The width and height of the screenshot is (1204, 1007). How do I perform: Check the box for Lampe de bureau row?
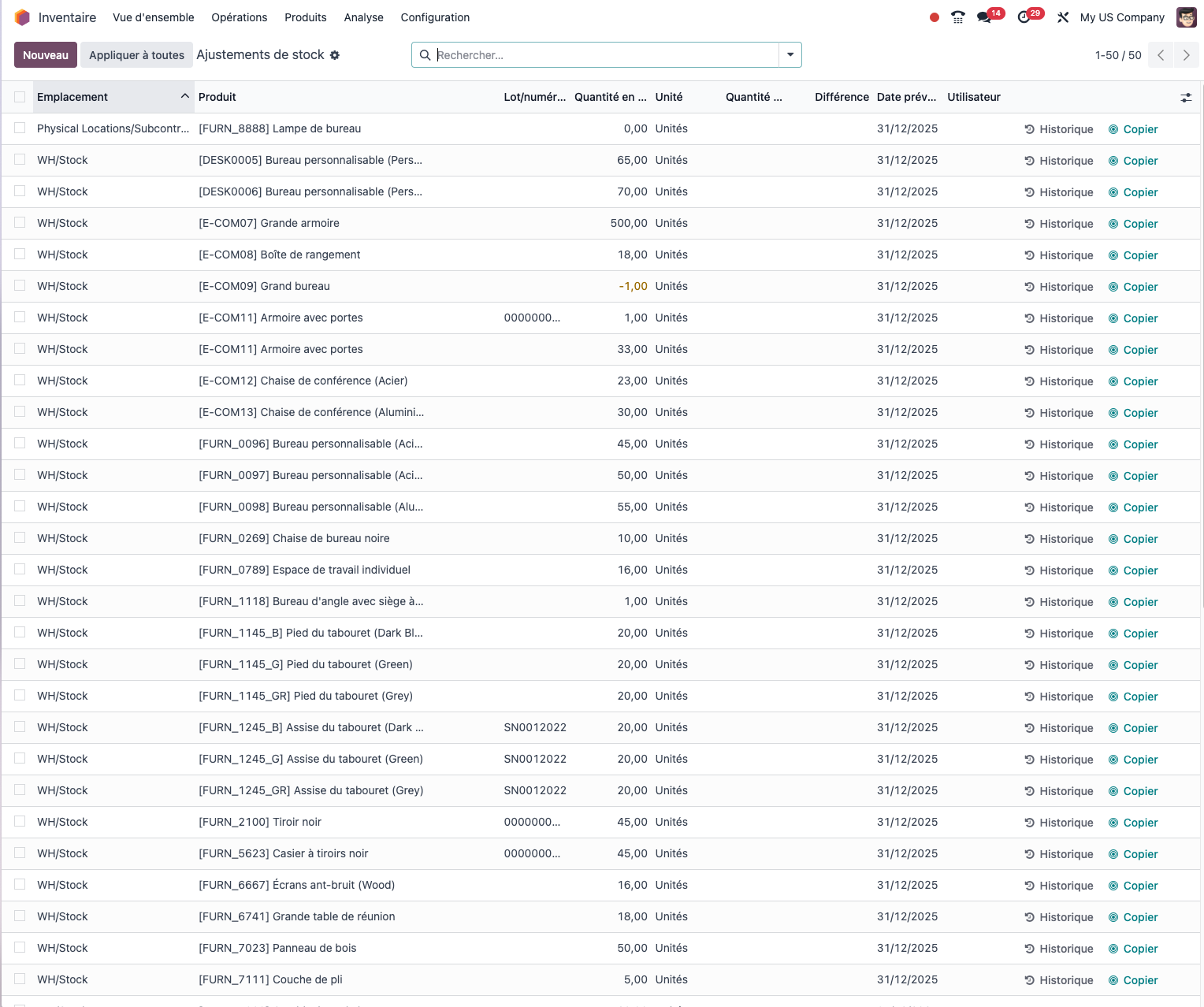(x=20, y=128)
